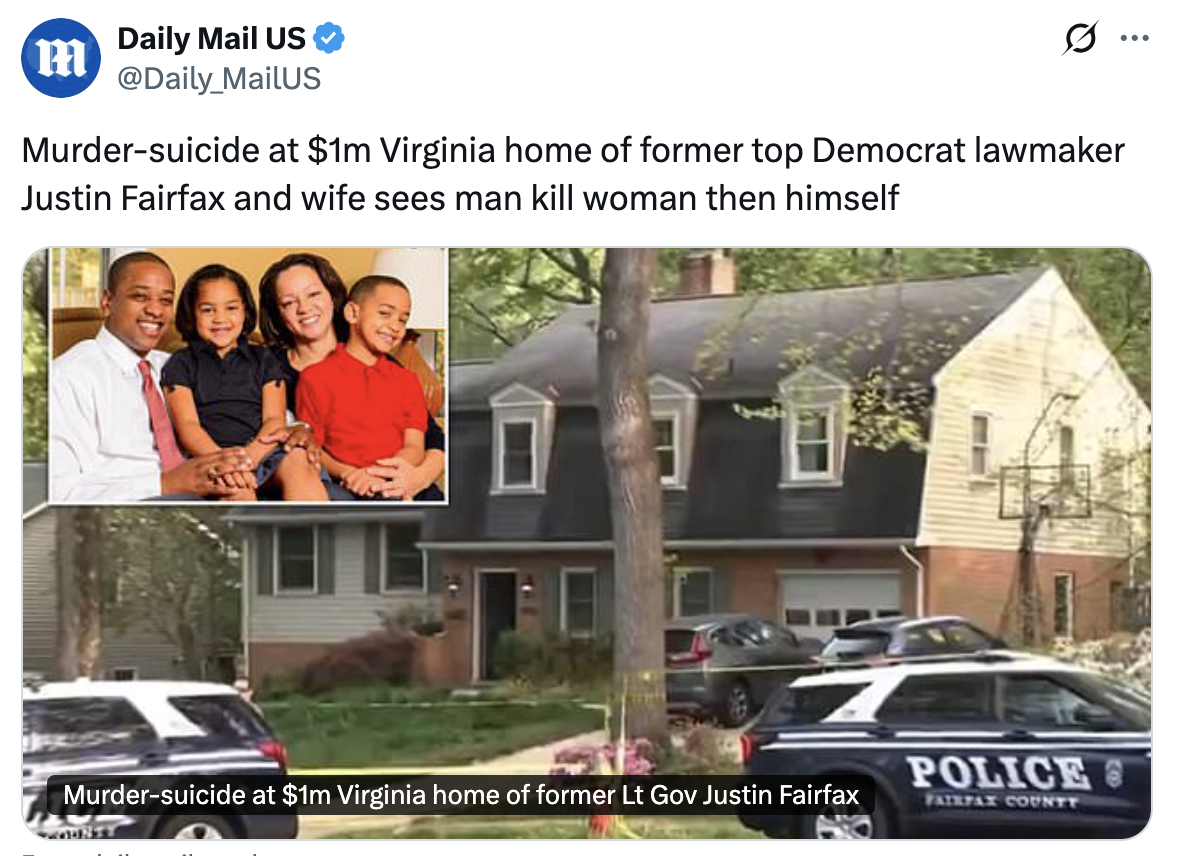Click the white garage door in photo

(x=839, y=599)
